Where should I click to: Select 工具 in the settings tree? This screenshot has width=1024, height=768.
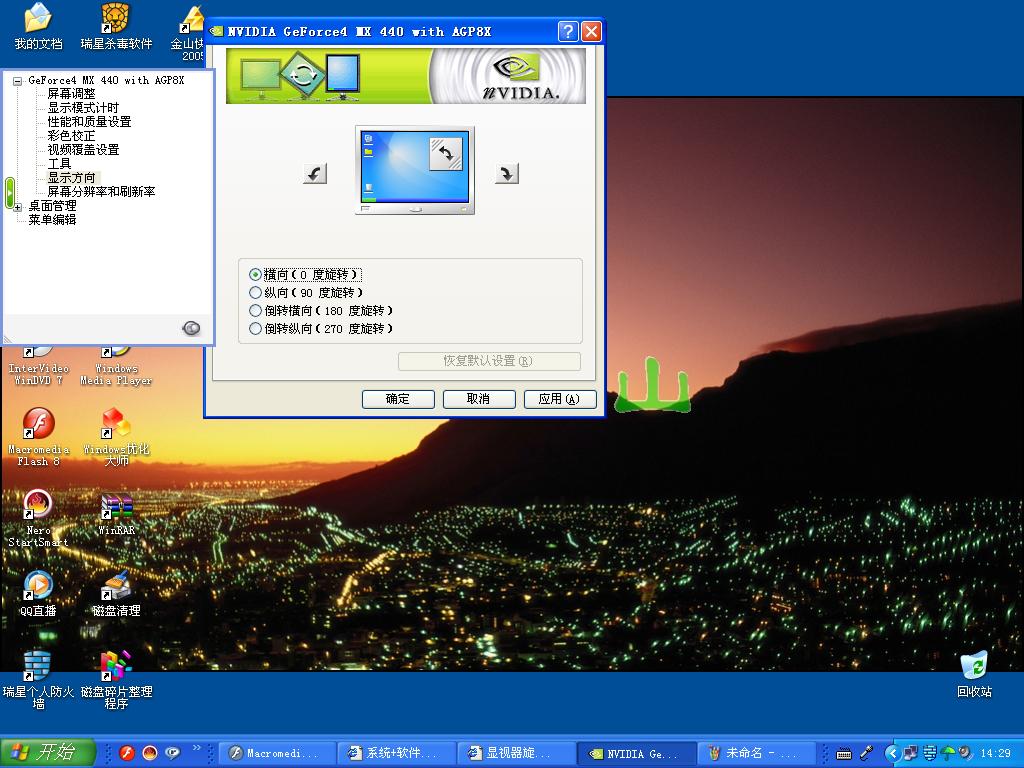[x=59, y=164]
